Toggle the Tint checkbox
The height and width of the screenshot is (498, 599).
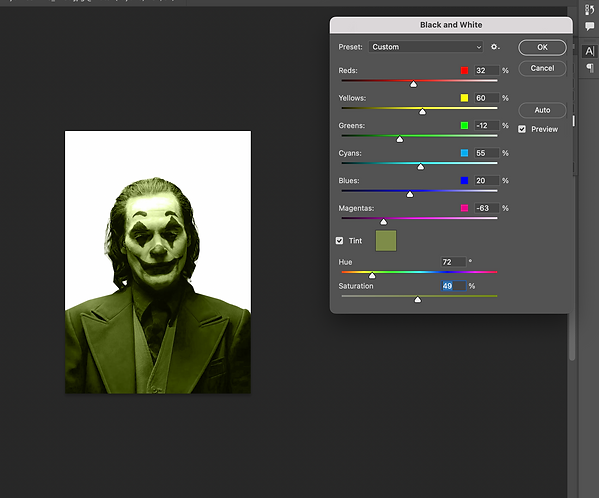tap(339, 241)
